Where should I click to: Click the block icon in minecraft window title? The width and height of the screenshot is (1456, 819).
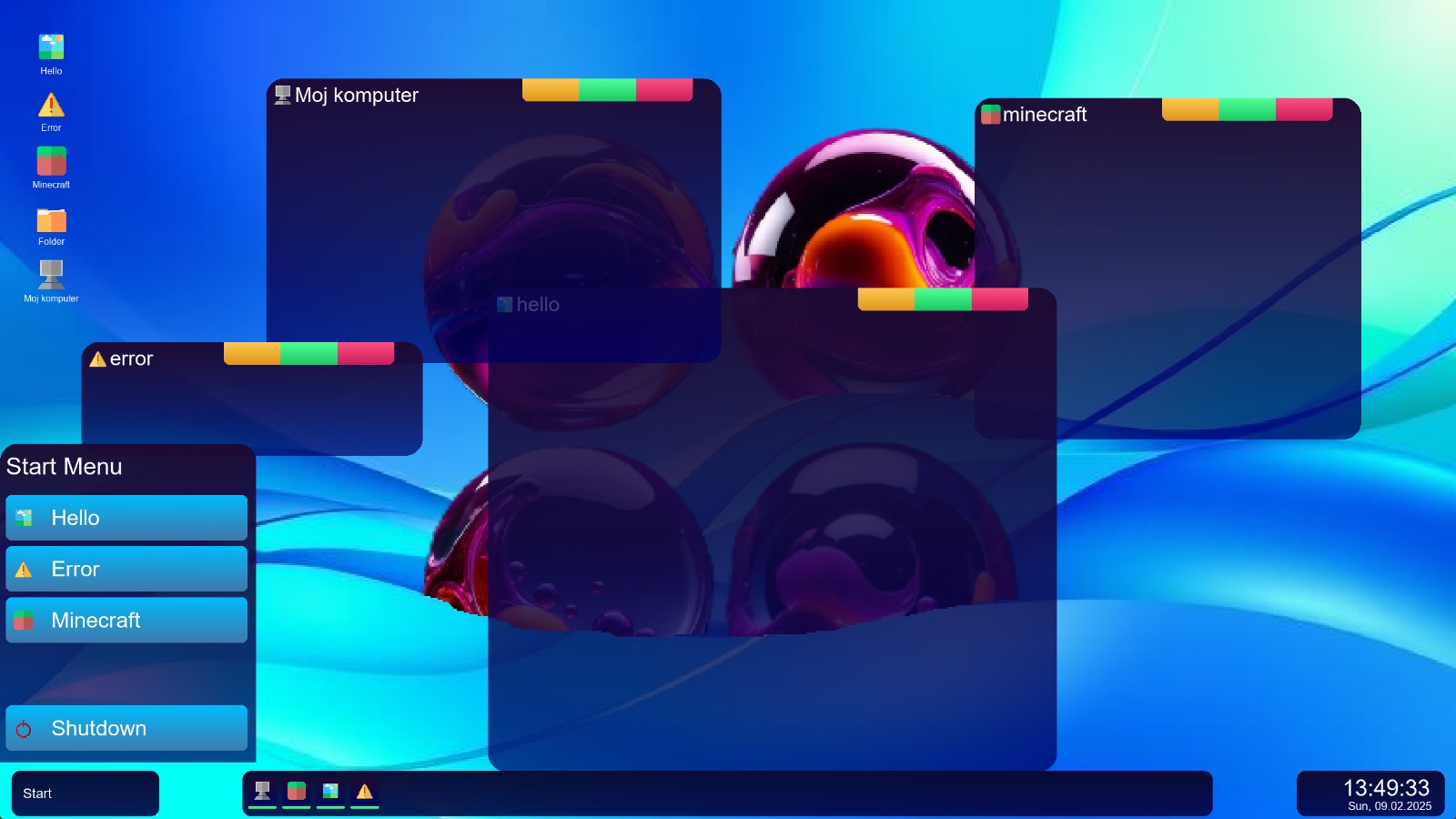(x=991, y=114)
